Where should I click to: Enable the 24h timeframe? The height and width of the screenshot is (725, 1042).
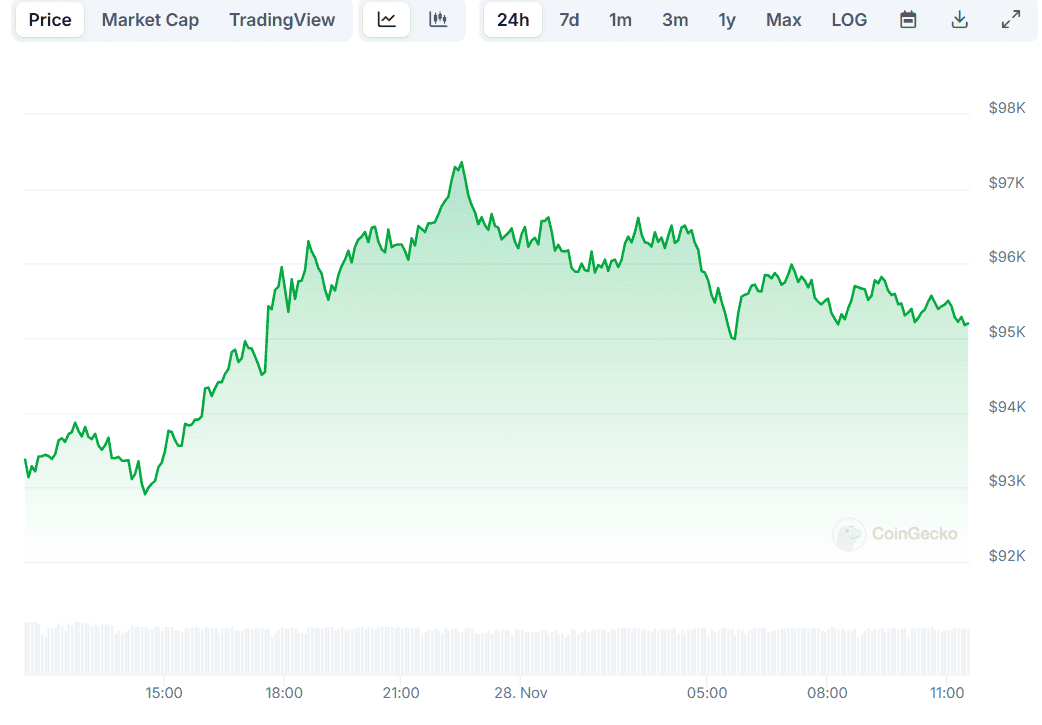point(512,19)
